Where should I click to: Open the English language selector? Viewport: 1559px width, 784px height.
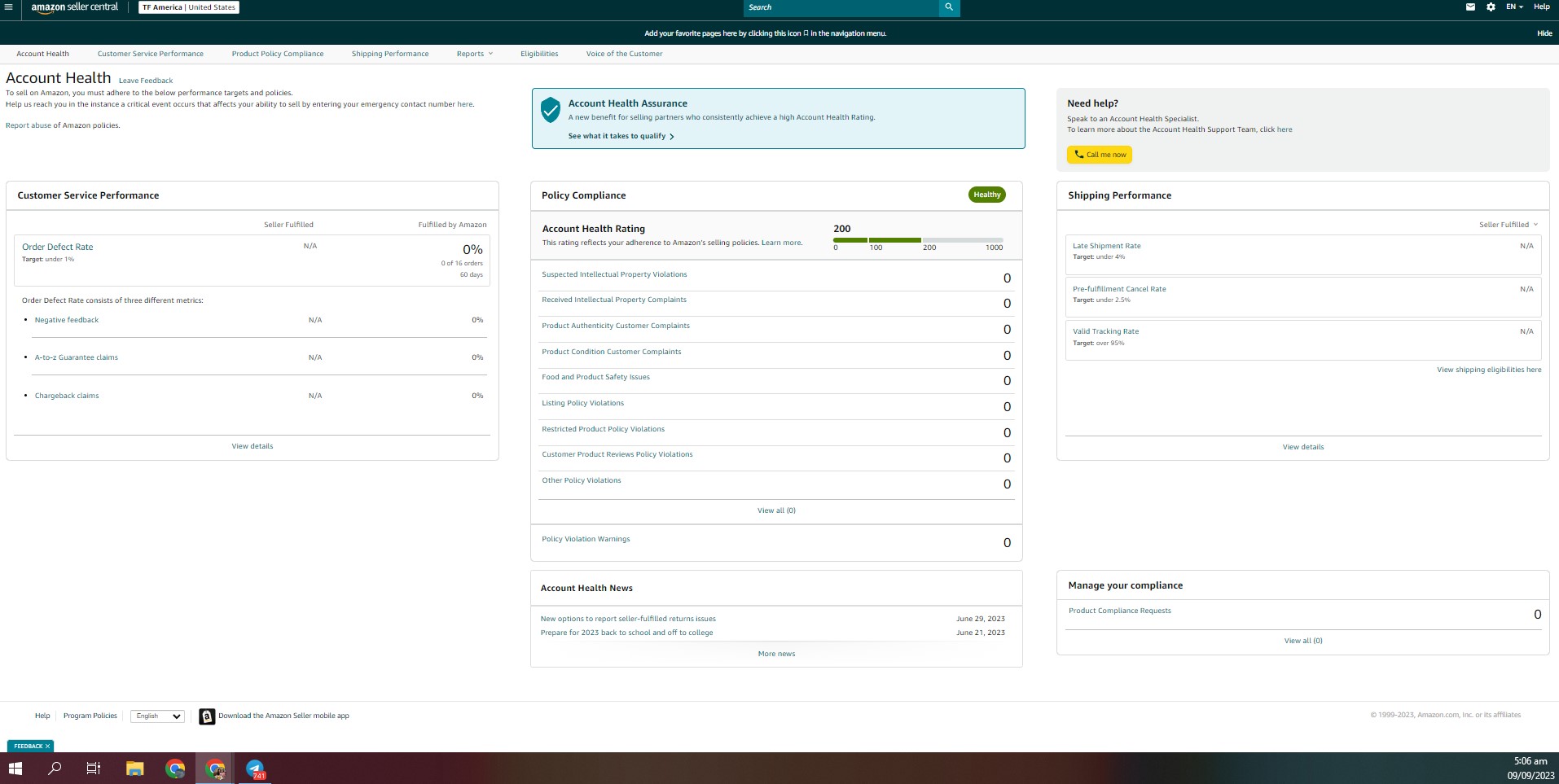[157, 716]
